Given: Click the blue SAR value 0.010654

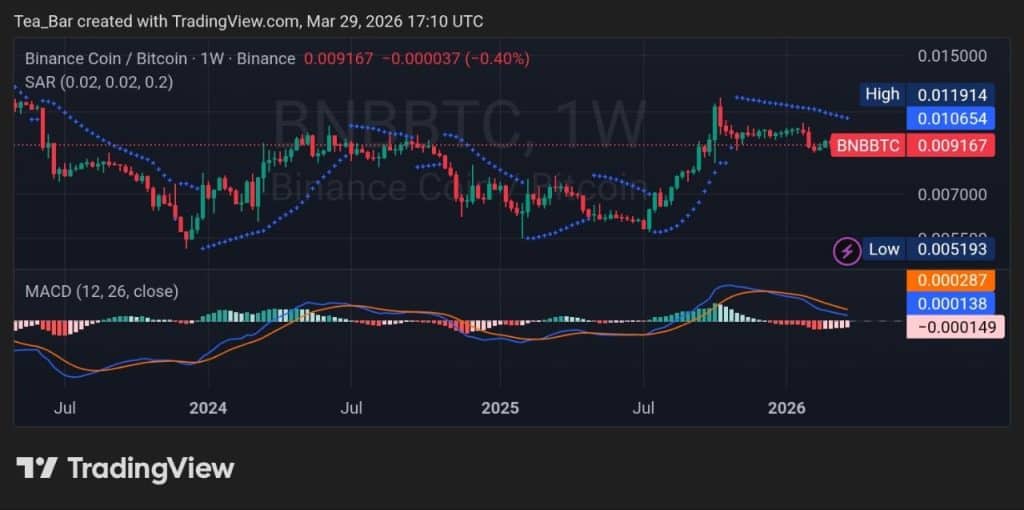Looking at the screenshot, I should 952,119.
